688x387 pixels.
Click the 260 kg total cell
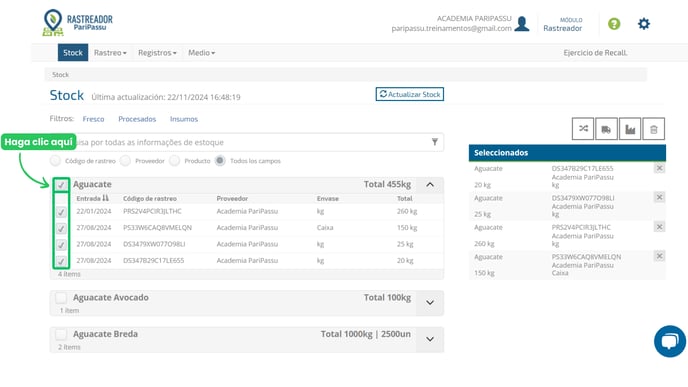pos(407,211)
